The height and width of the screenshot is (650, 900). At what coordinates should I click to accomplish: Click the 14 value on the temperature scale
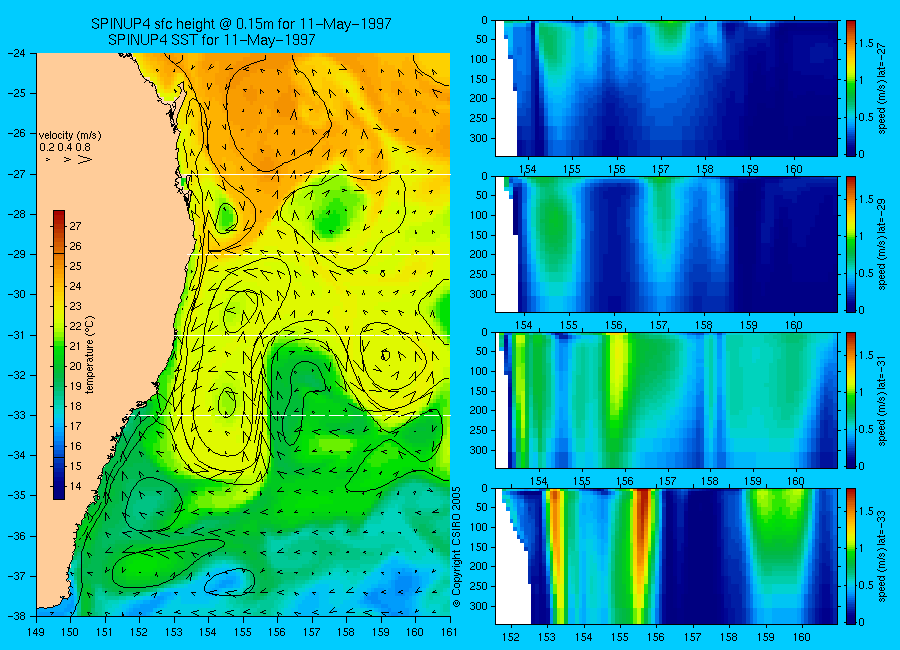tap(75, 486)
